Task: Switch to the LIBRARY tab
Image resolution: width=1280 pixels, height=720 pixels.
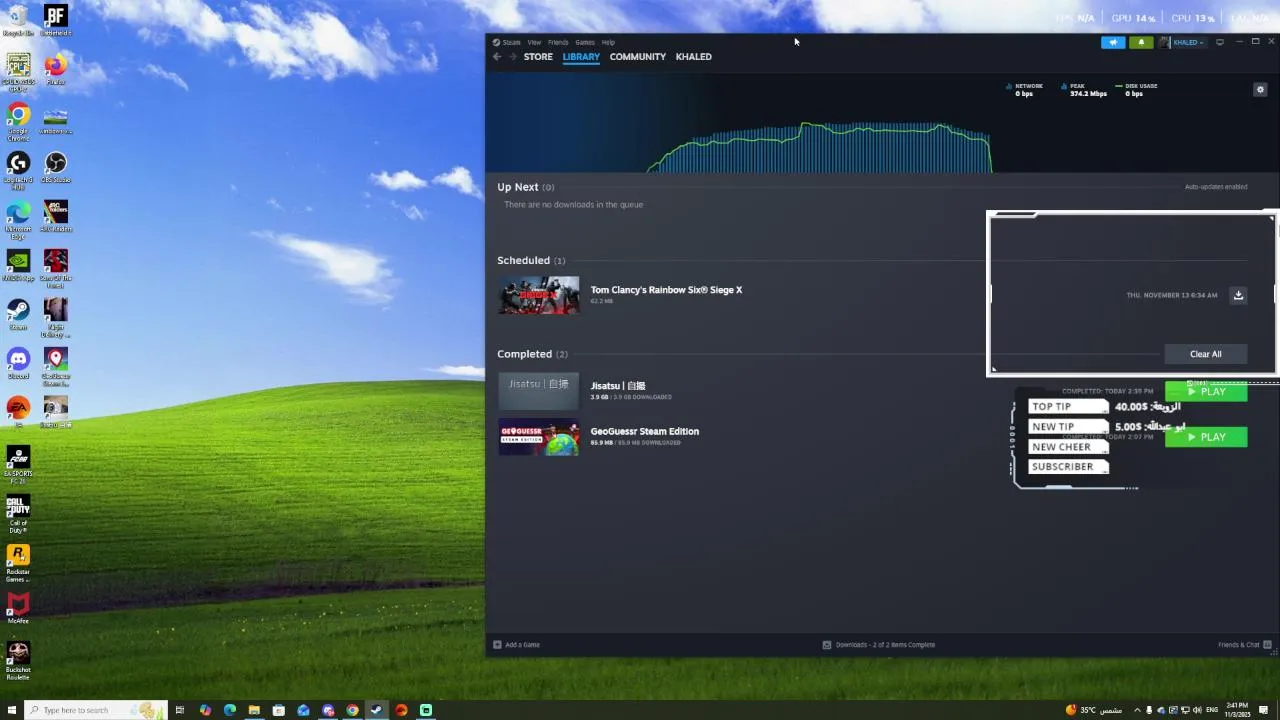Action: 581,57
